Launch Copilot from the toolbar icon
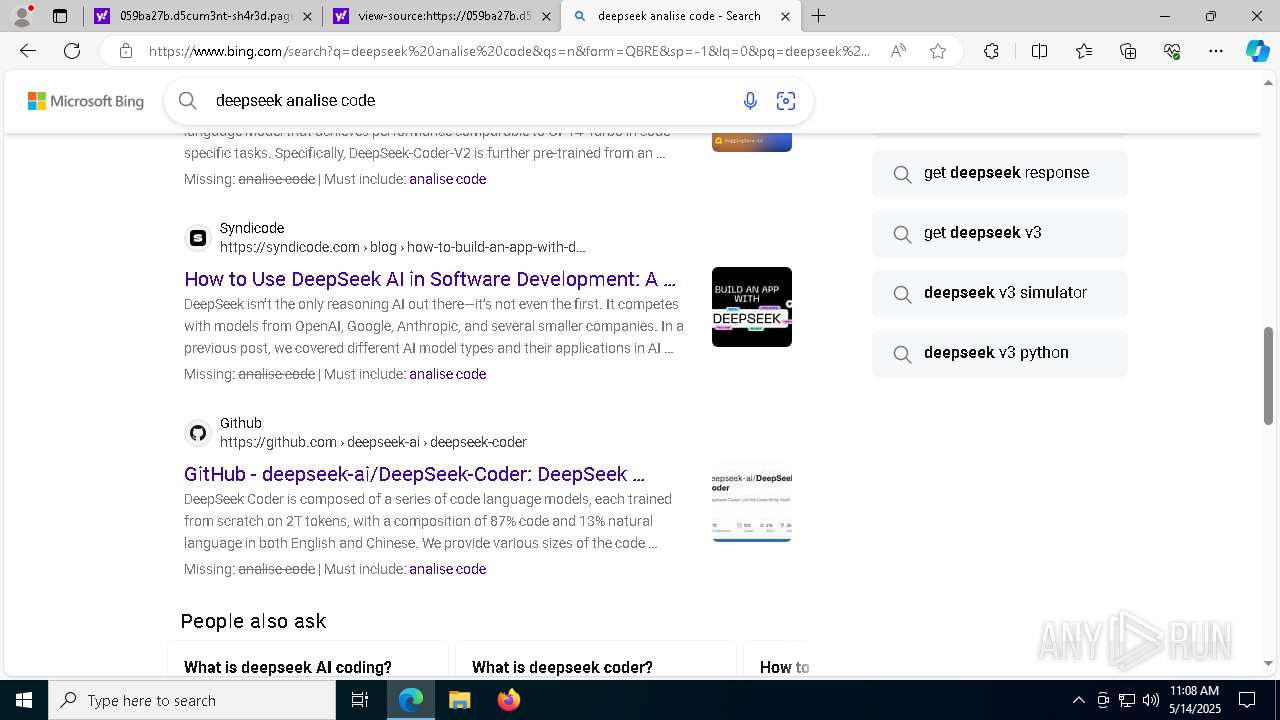This screenshot has width=1280, height=720. click(1257, 51)
